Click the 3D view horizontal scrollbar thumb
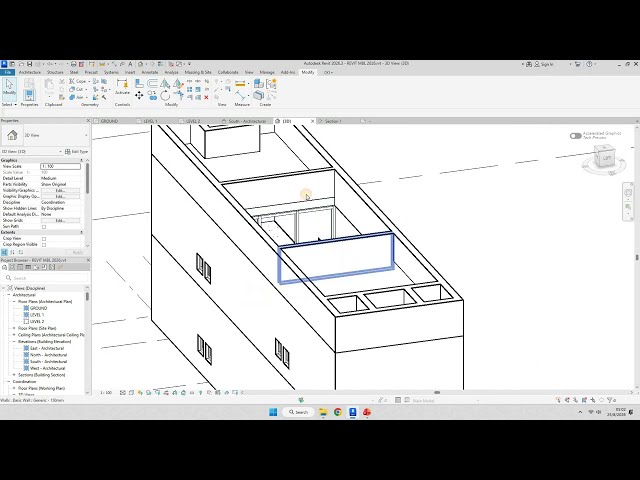The width and height of the screenshot is (640, 480). pyautogui.click(x=437, y=393)
